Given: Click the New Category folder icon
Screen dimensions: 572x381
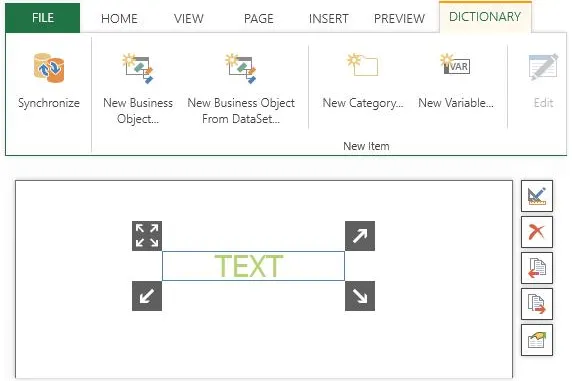Looking at the screenshot, I should pyautogui.click(x=363, y=65).
